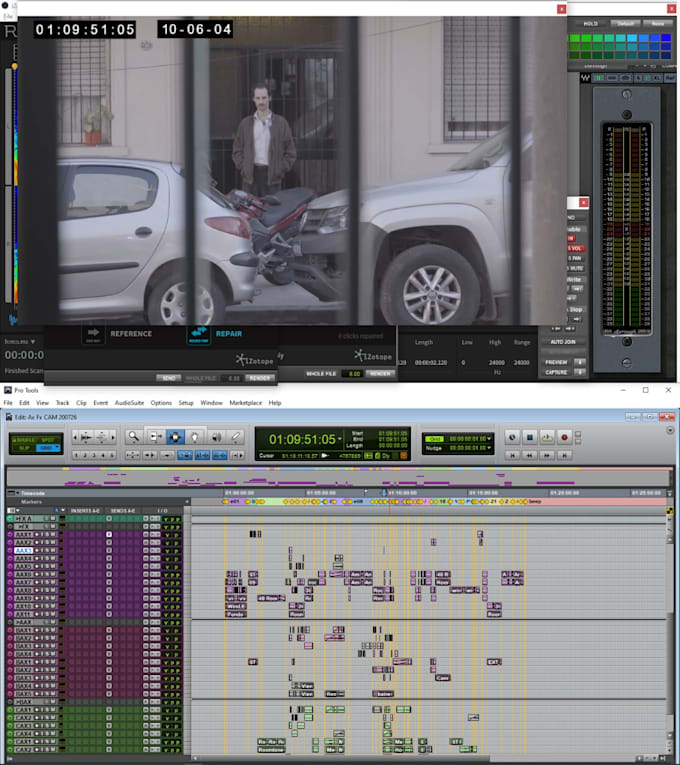The width and height of the screenshot is (680, 765).
Task: Click the Fast Forward transport button
Action: click(547, 455)
